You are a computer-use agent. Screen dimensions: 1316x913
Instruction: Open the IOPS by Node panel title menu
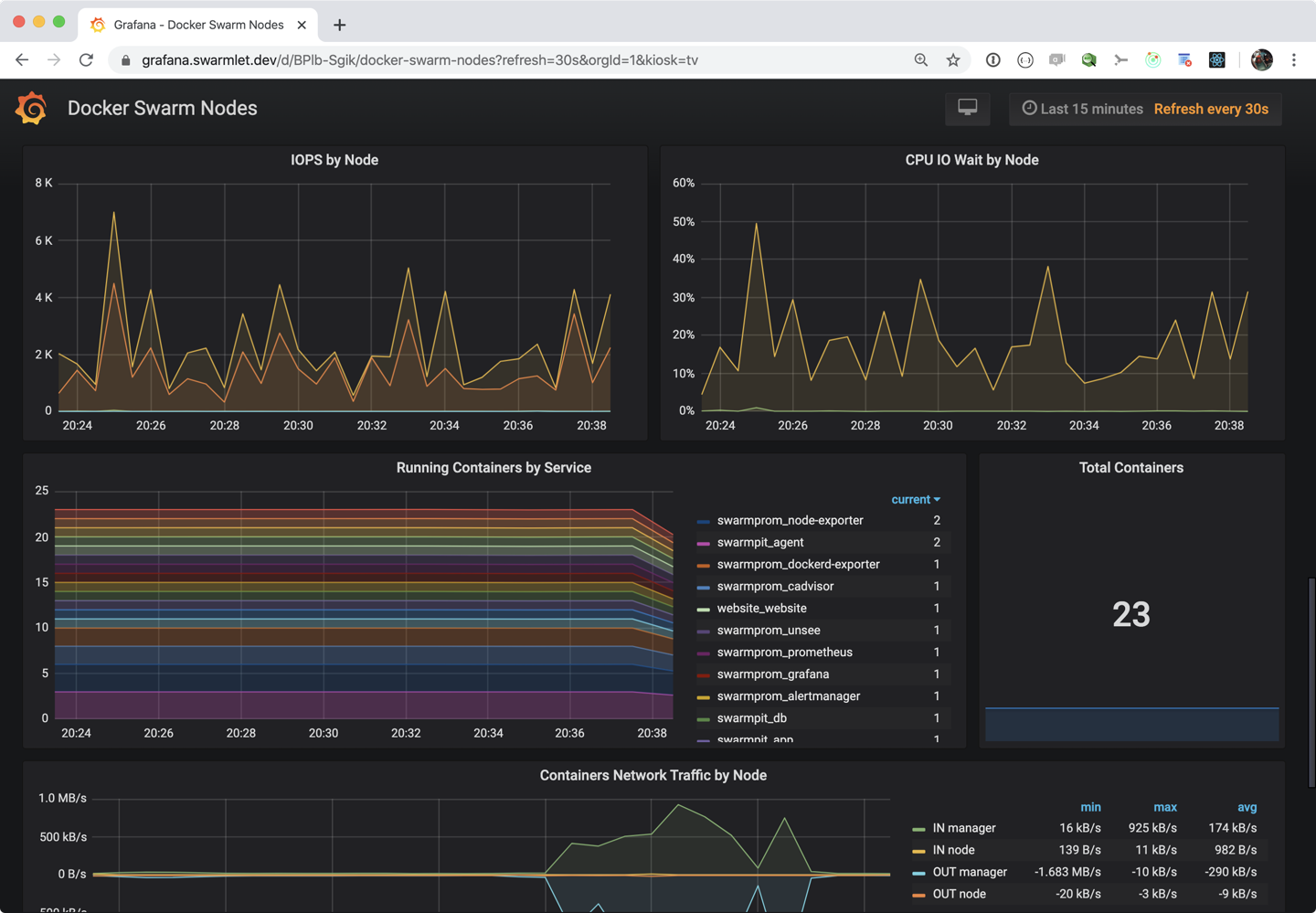[x=334, y=160]
